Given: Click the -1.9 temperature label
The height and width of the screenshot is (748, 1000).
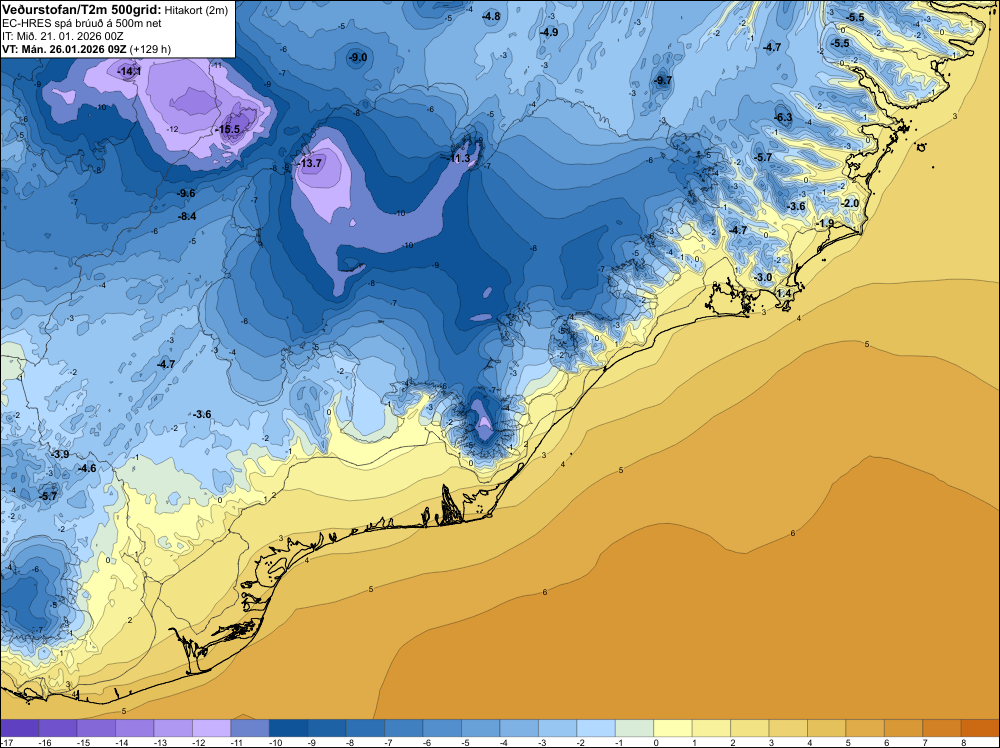Looking at the screenshot, I should point(825,223).
